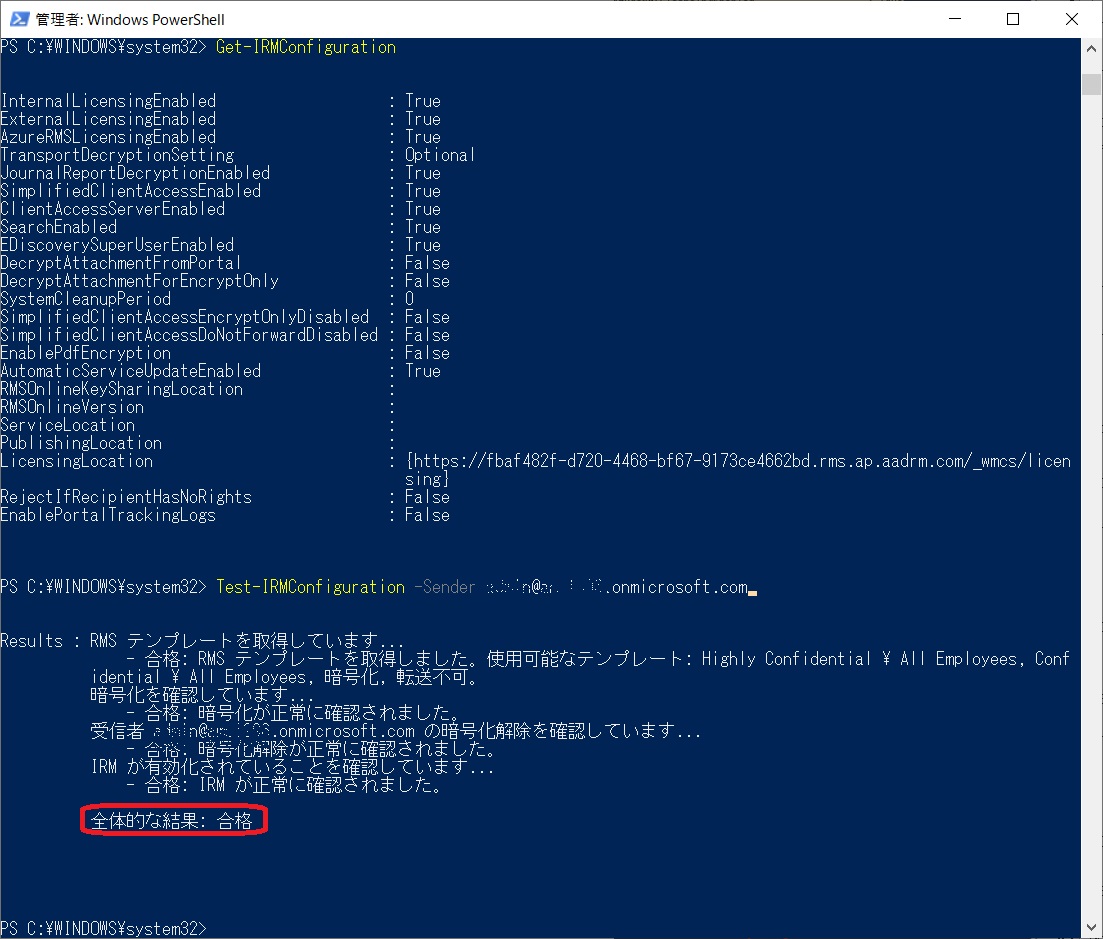Click RejectIfRecipientHasNoRights property name

click(126, 497)
